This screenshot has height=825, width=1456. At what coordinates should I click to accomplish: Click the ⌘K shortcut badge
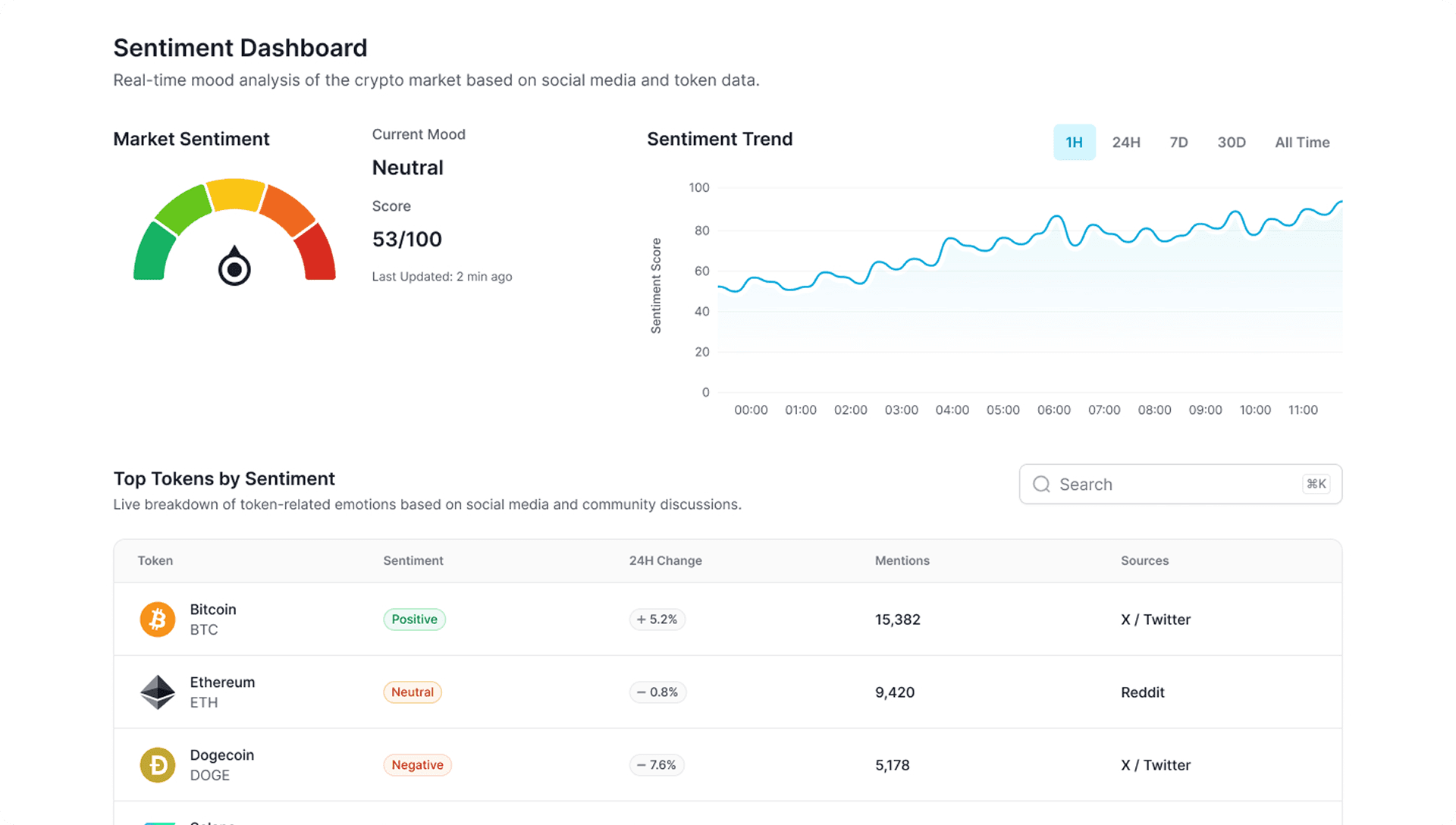(1316, 484)
